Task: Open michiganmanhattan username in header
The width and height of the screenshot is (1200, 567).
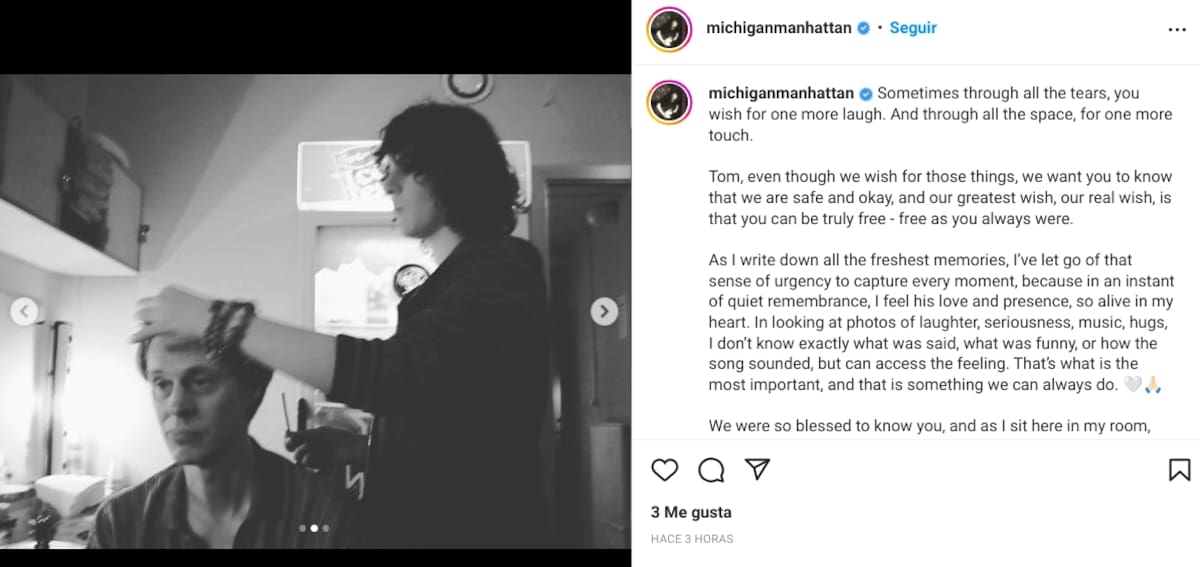Action: click(x=779, y=28)
